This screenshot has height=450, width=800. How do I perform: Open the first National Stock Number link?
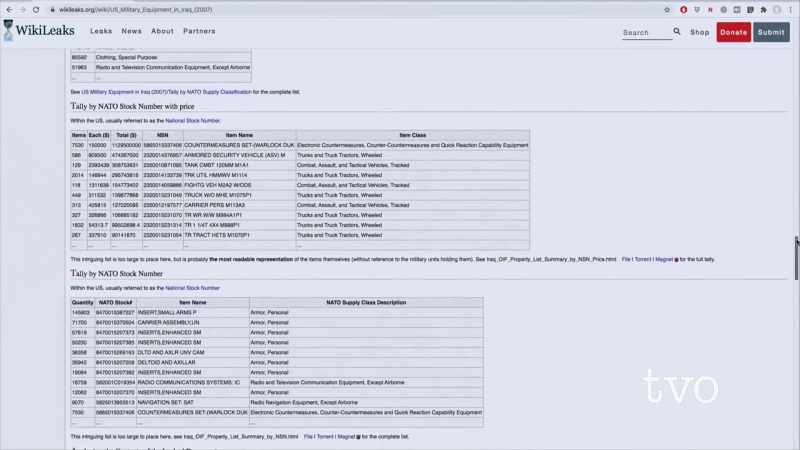tap(192, 121)
